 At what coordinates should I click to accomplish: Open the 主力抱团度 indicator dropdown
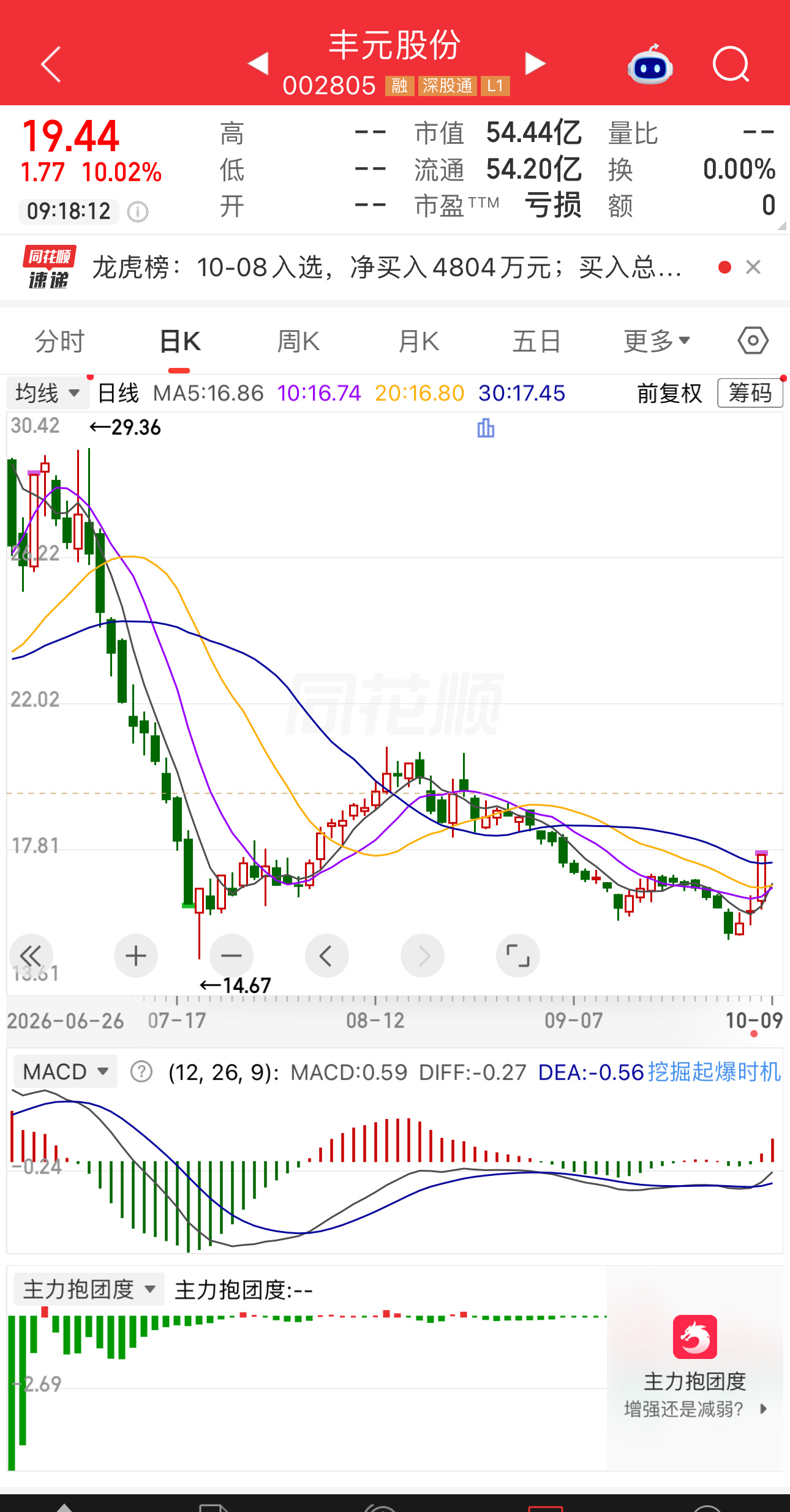[89, 1290]
